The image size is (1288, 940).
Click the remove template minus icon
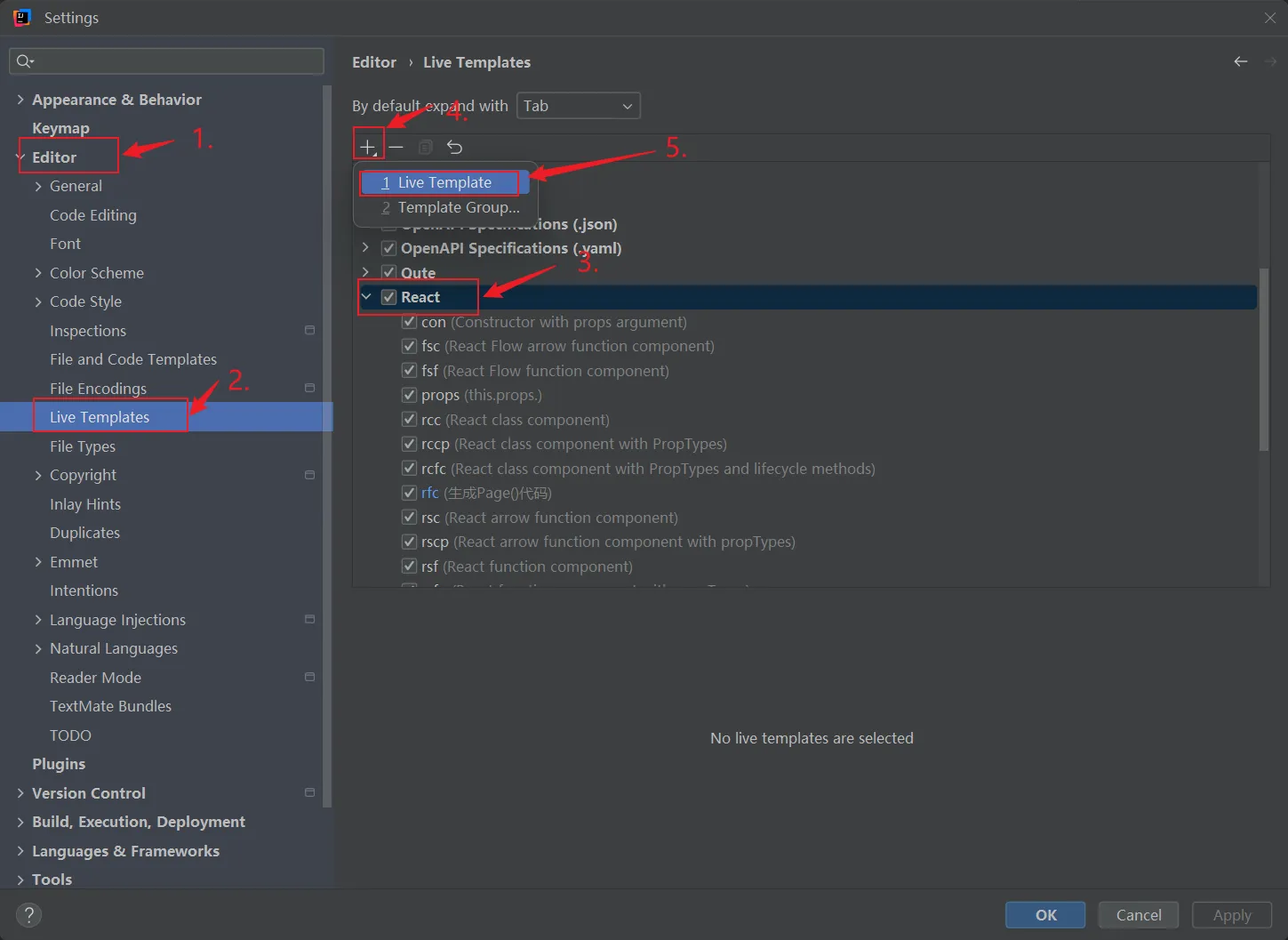(396, 147)
